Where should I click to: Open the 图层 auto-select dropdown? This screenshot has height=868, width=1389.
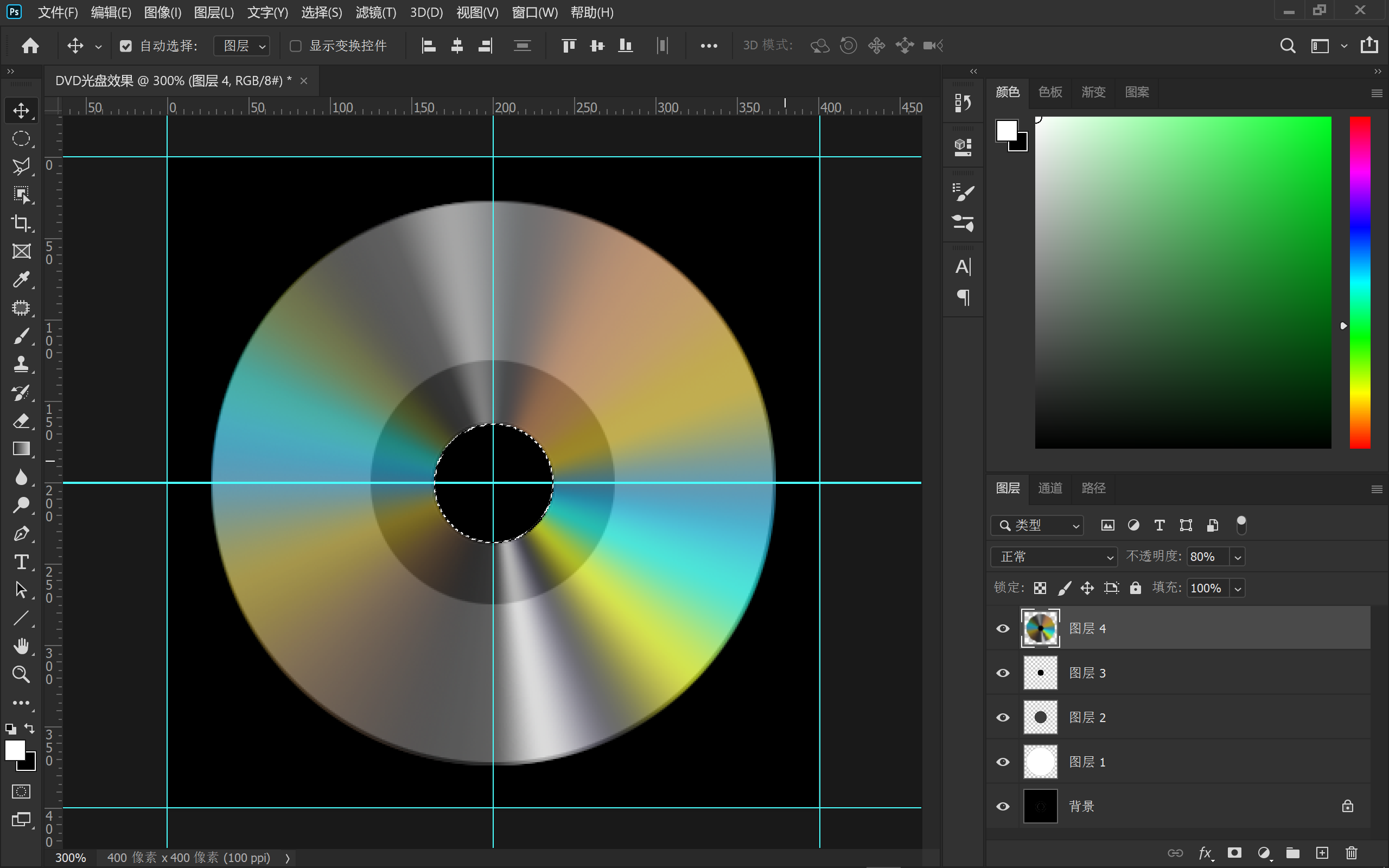[x=241, y=46]
